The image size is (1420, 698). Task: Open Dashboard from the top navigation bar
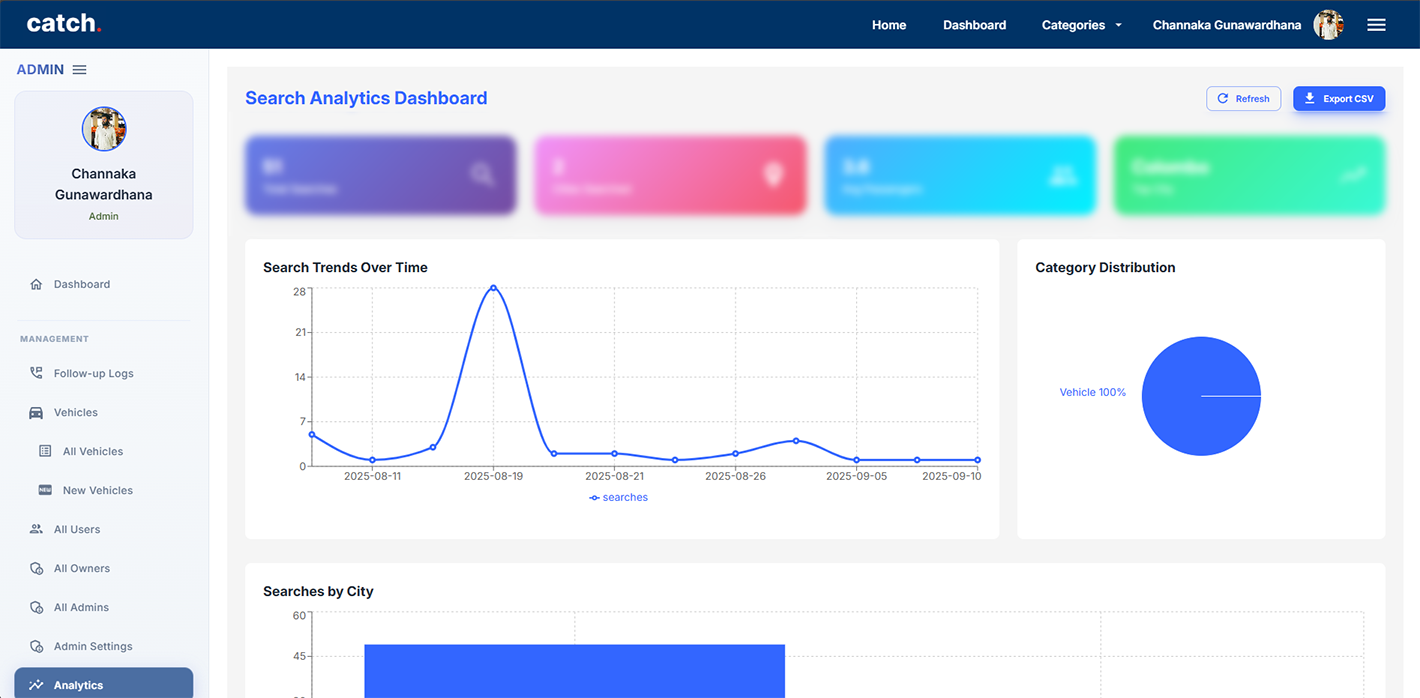(x=974, y=25)
